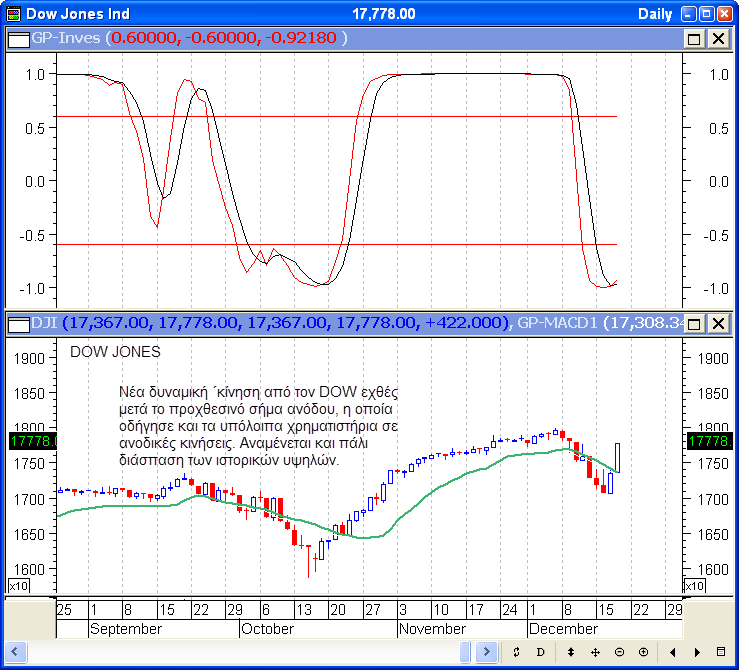Click the December label on the date axis
The image size is (739, 670).
pyautogui.click(x=563, y=629)
